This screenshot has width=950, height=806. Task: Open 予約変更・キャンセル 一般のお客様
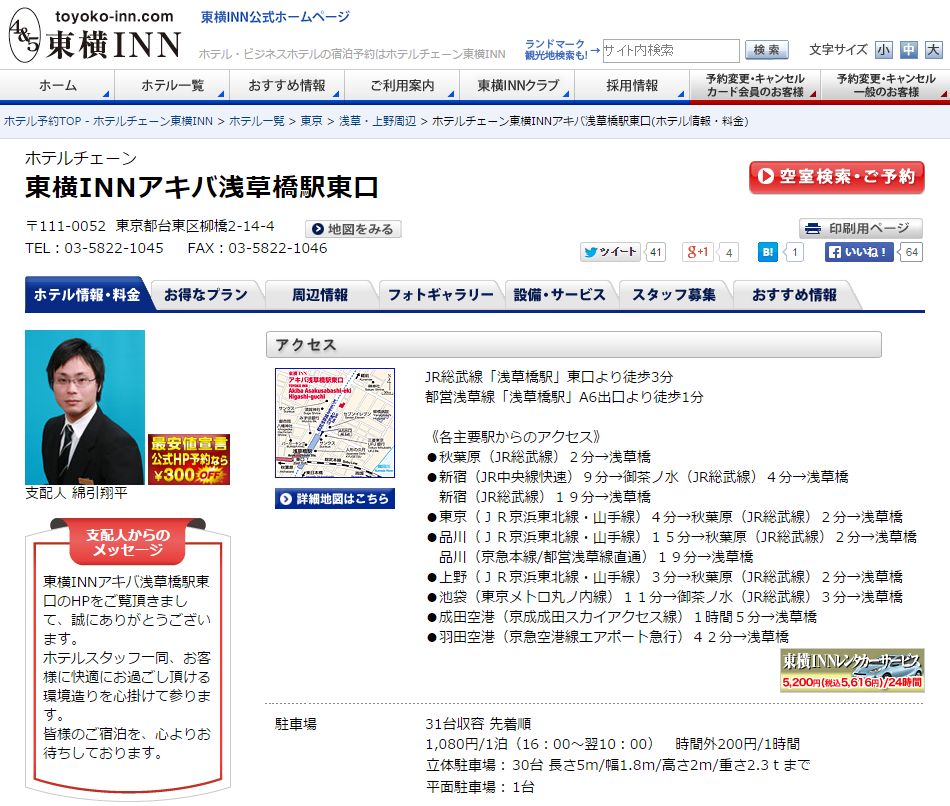(x=885, y=85)
